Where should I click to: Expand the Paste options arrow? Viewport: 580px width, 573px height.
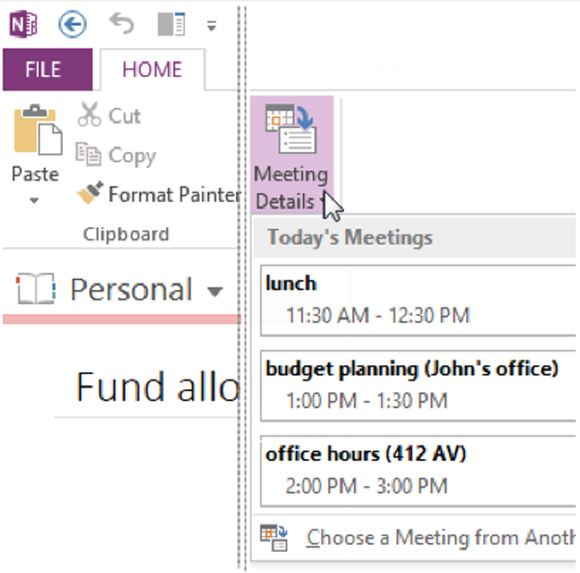[x=34, y=201]
